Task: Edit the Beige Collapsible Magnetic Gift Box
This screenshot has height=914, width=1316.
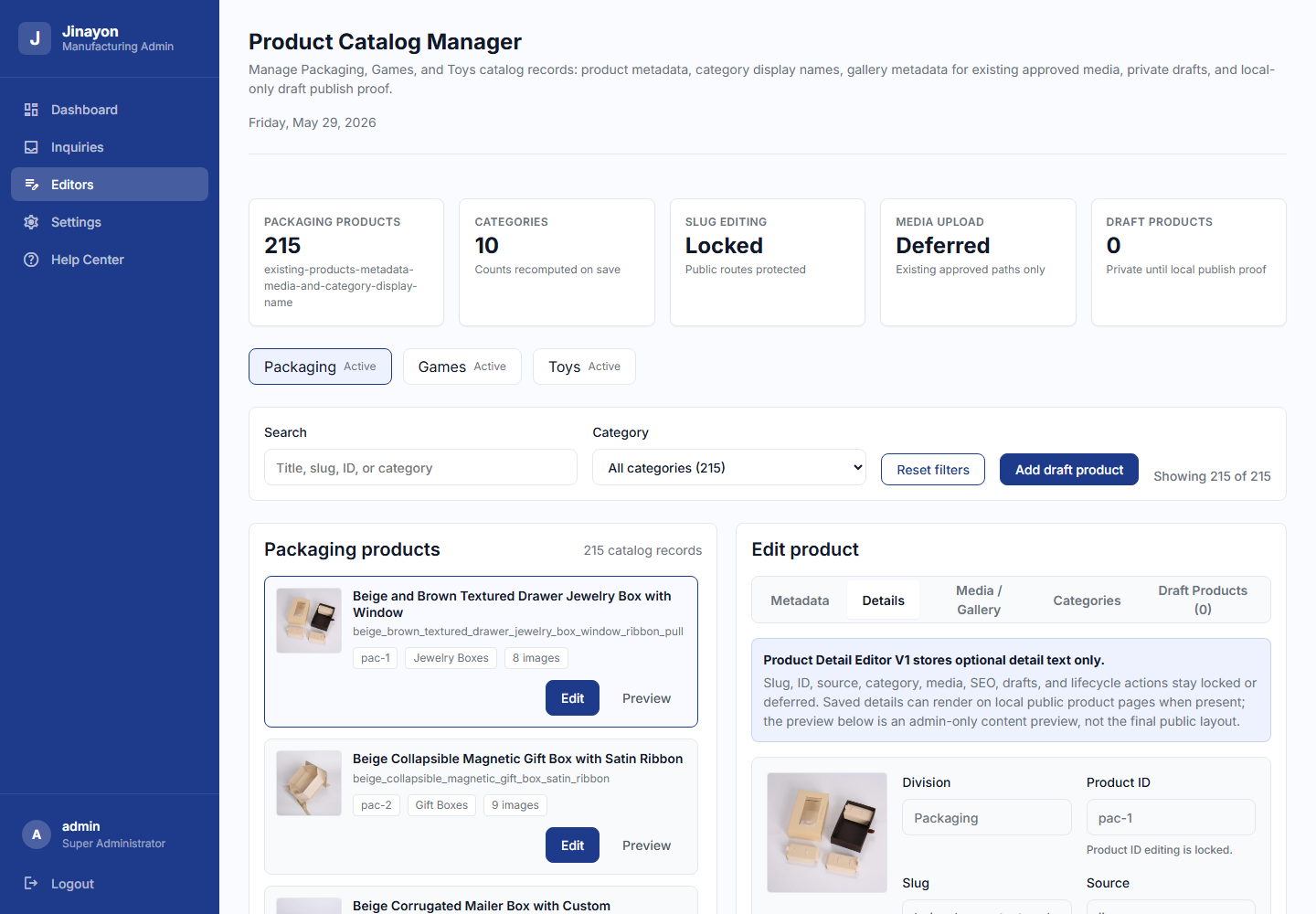Action: pyautogui.click(x=573, y=845)
